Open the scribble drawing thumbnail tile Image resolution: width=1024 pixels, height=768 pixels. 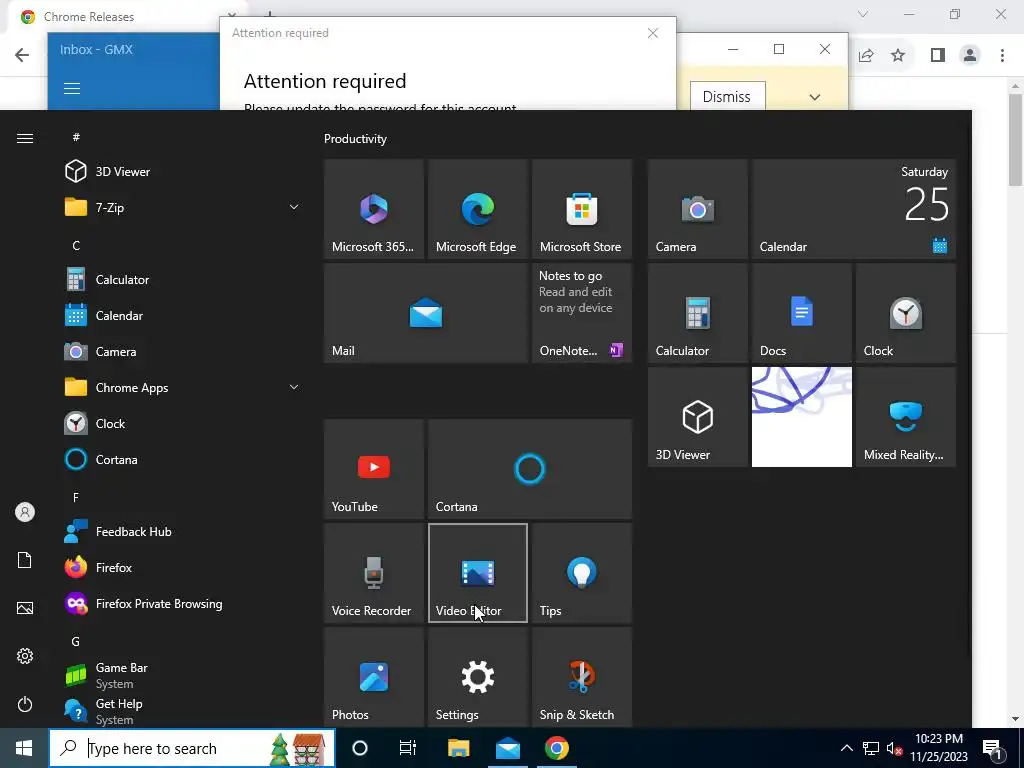coord(801,417)
